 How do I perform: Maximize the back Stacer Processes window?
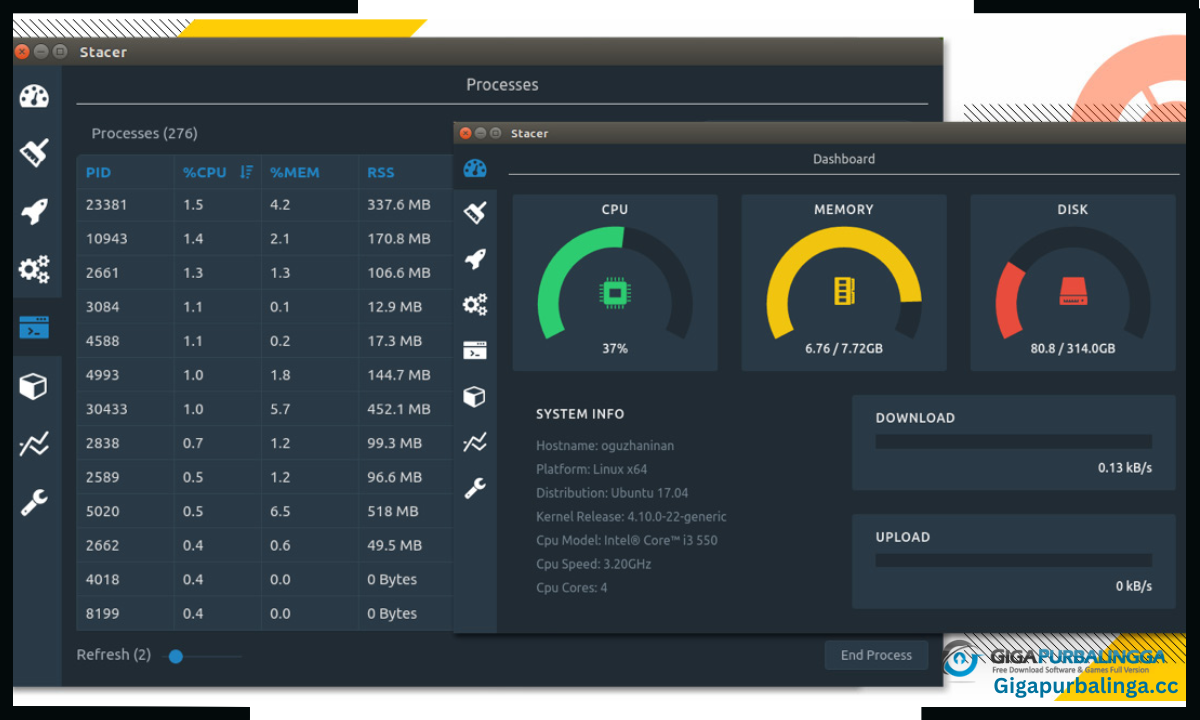click(60, 51)
